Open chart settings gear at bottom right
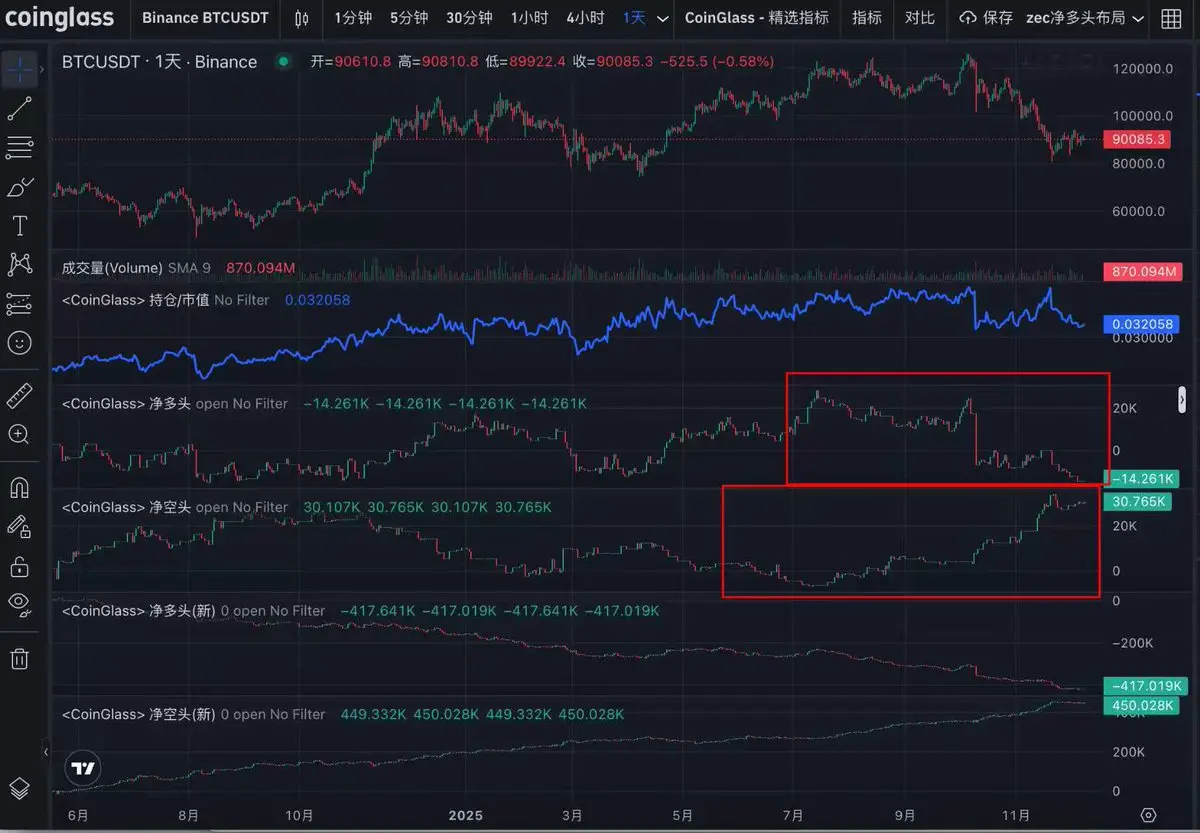 [x=1148, y=814]
